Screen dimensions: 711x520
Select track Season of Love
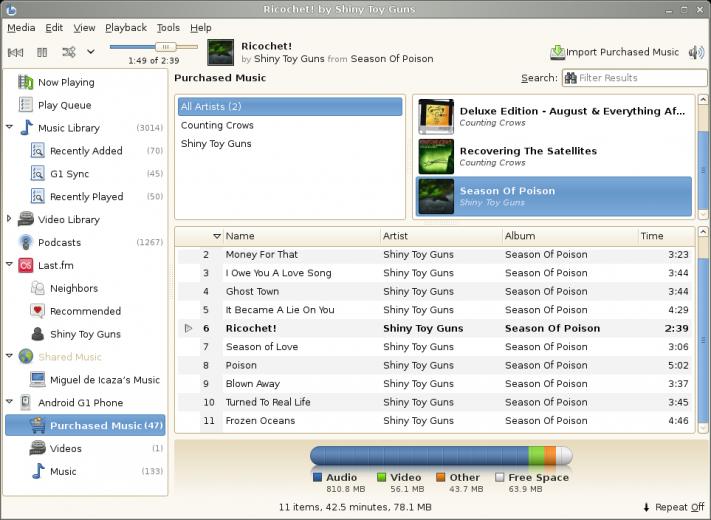click(x=434, y=347)
